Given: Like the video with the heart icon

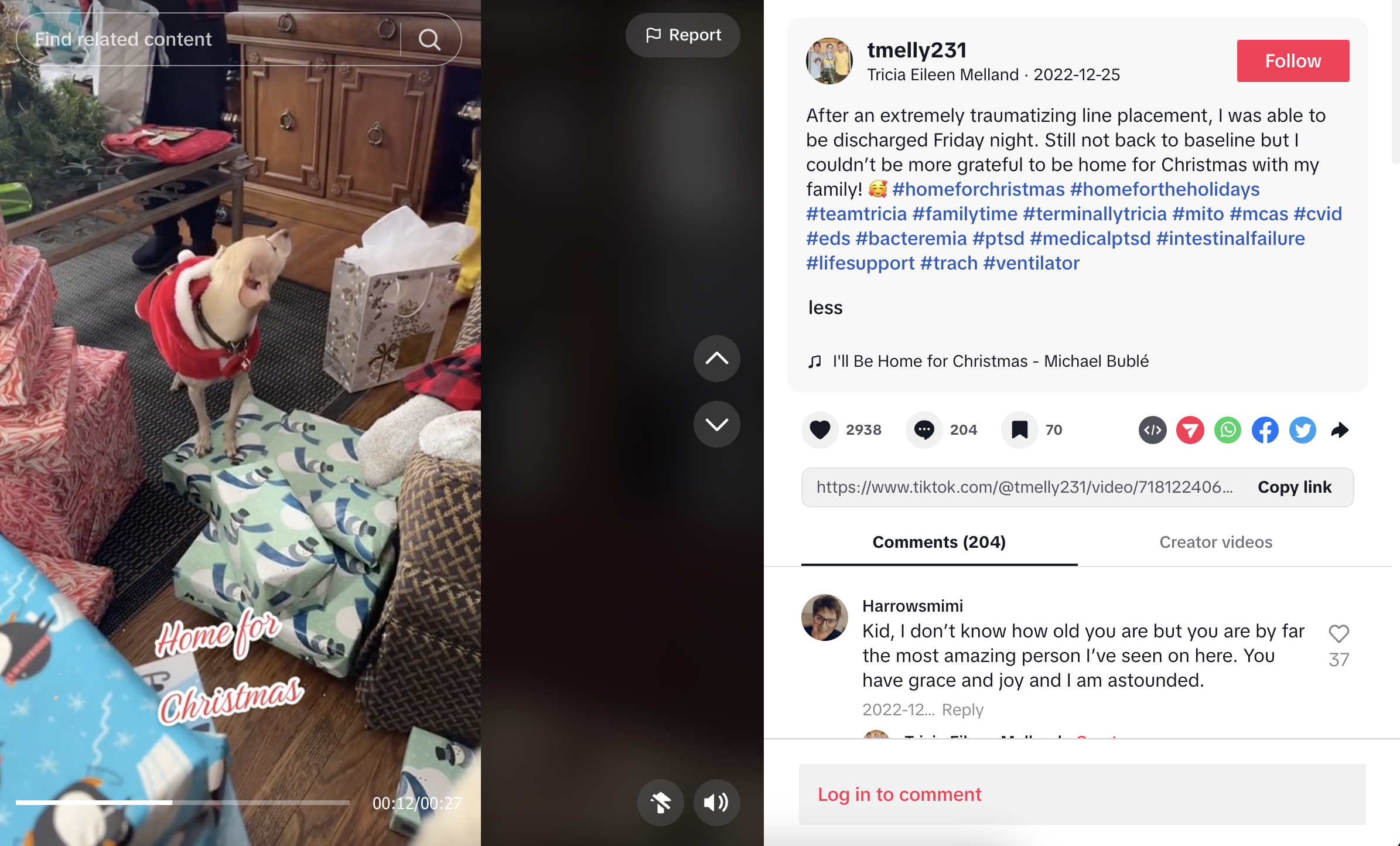Looking at the screenshot, I should pyautogui.click(x=819, y=430).
